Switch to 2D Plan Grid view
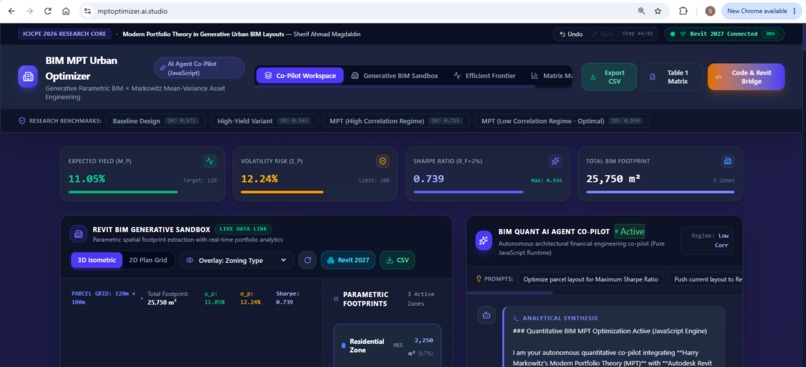 (x=148, y=260)
